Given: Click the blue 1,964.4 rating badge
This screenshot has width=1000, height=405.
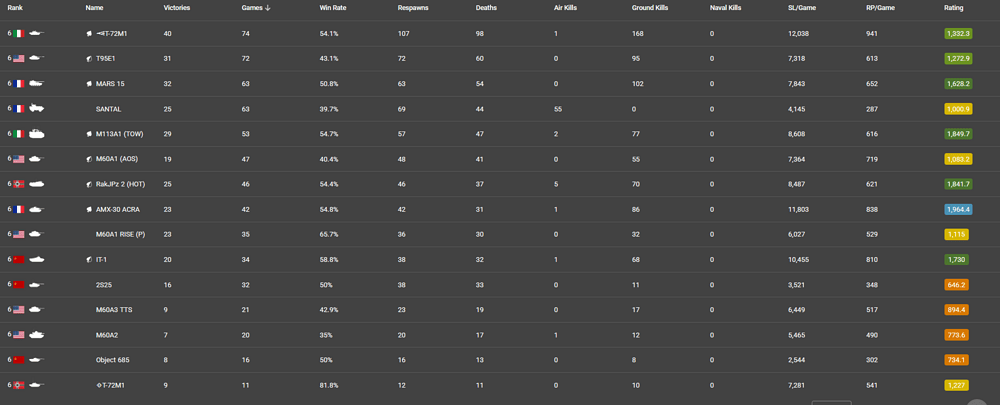Looking at the screenshot, I should [x=957, y=209].
